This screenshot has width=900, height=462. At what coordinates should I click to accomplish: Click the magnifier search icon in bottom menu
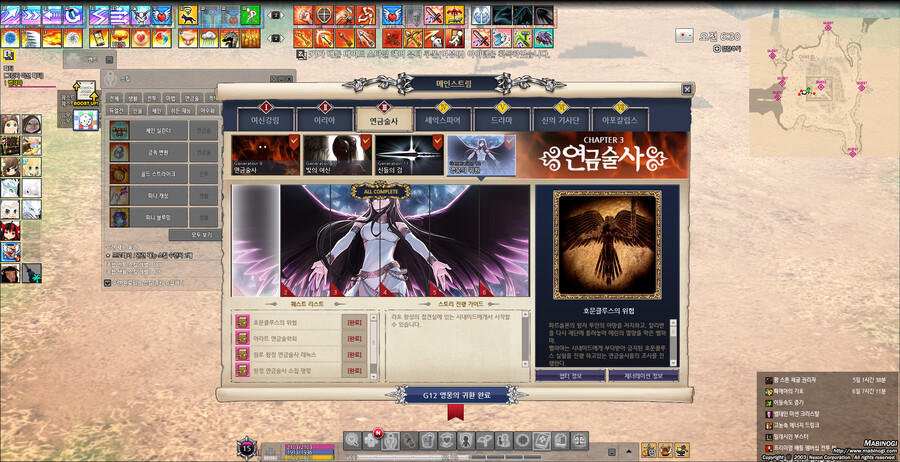(x=353, y=440)
